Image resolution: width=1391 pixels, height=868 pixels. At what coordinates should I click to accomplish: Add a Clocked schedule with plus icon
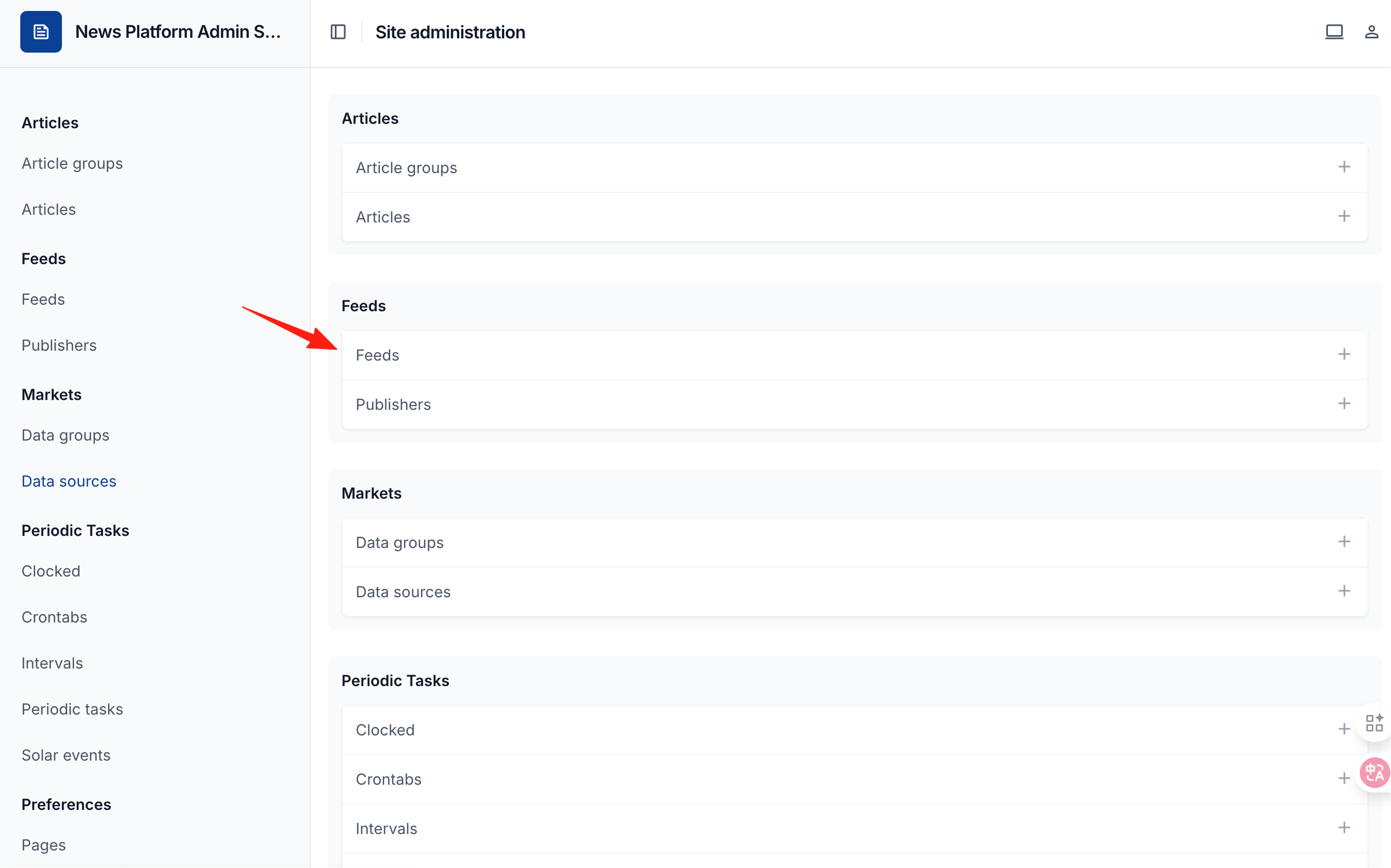coord(1344,729)
